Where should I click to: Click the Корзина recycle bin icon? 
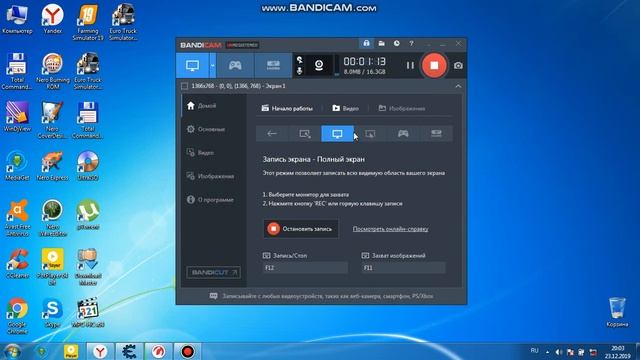[617, 312]
